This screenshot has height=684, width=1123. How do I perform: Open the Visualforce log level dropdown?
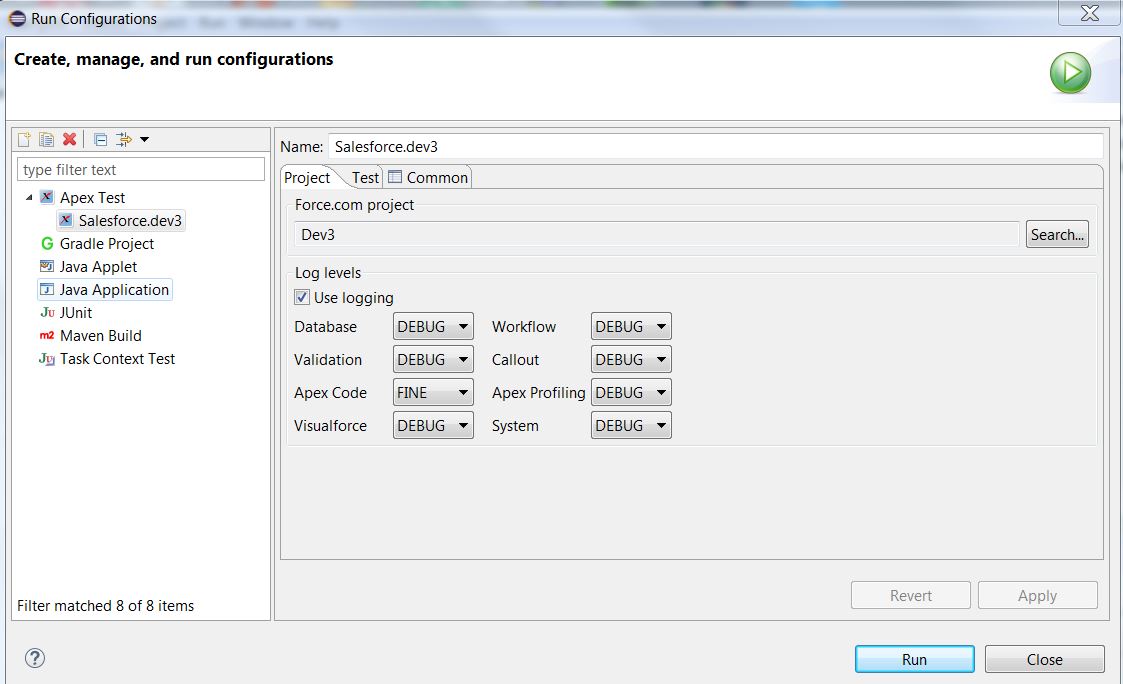[433, 425]
